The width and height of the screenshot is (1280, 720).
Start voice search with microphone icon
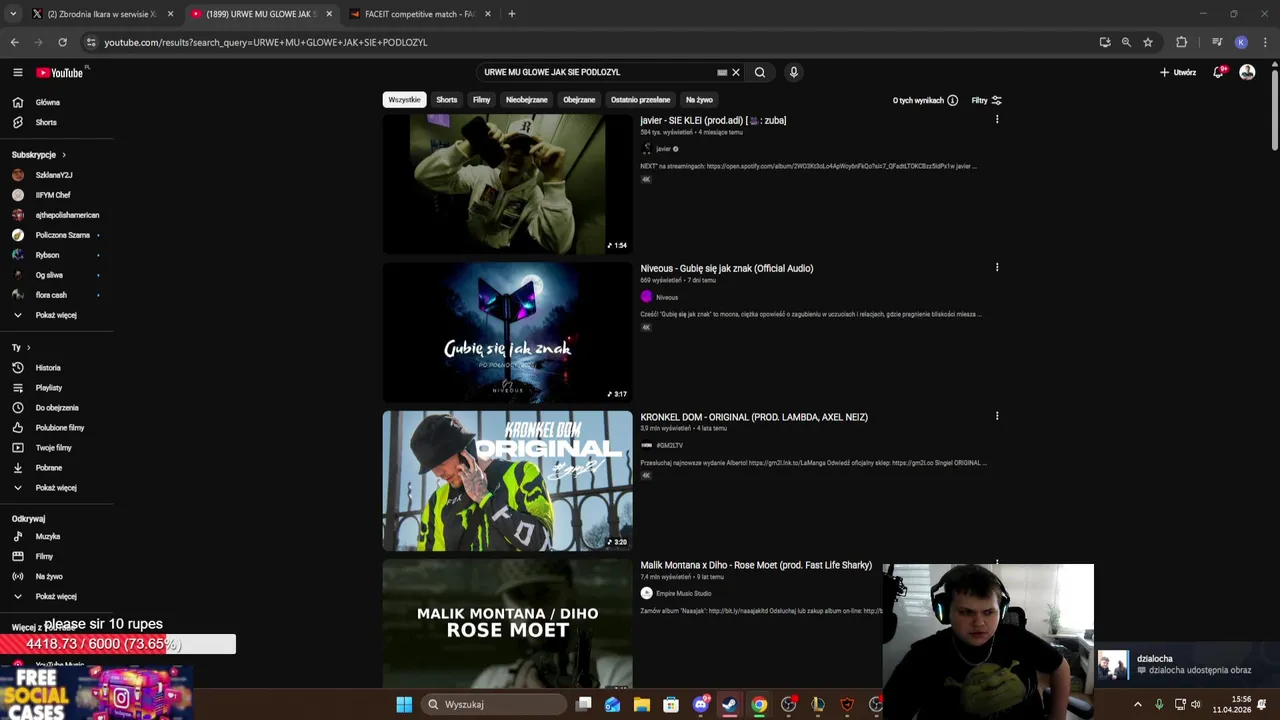794,72
